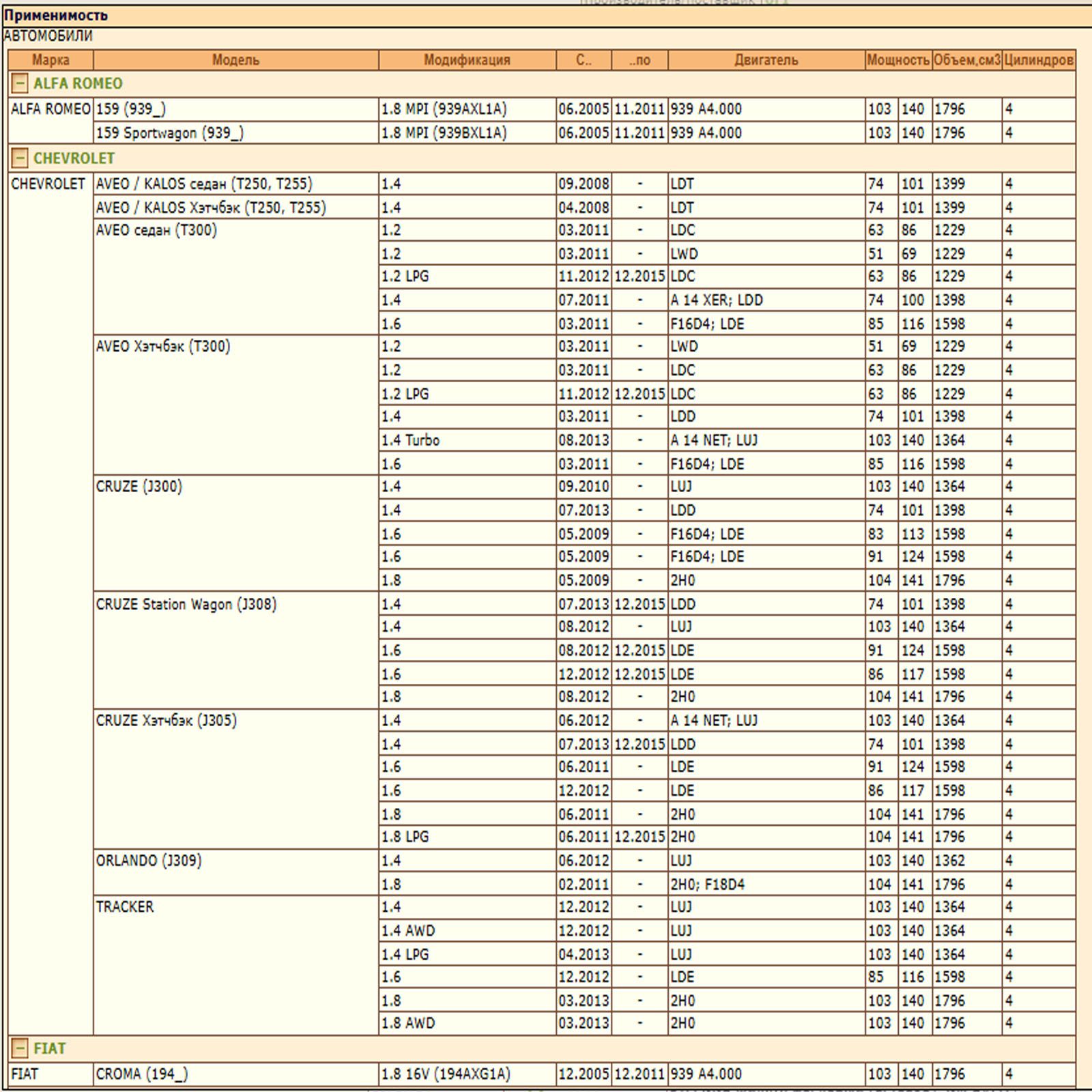Viewport: 1092px width, 1092px height.
Task: Select the 159 Sportwagon (939_) model cell
Action: tap(170, 133)
